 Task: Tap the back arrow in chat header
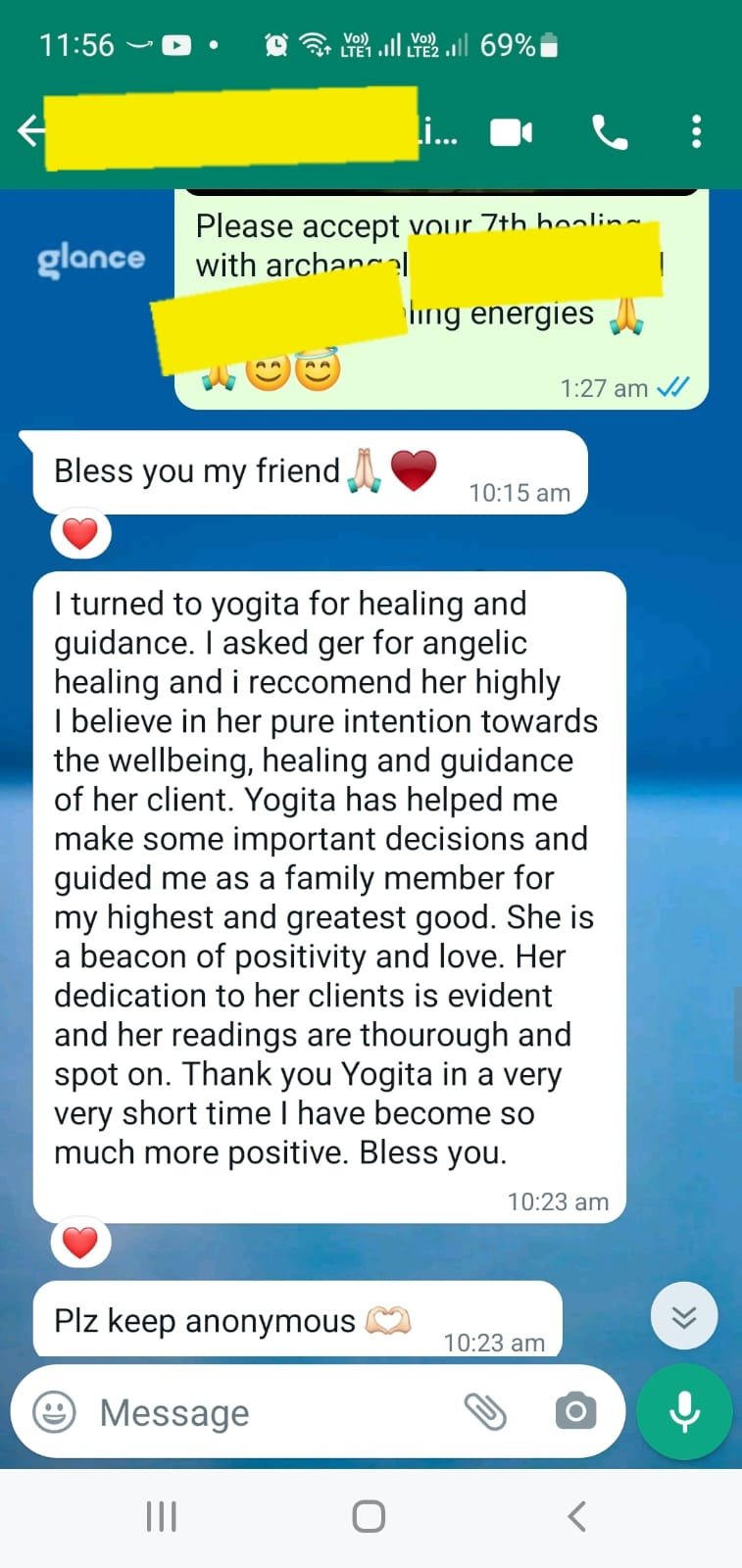coord(31,130)
